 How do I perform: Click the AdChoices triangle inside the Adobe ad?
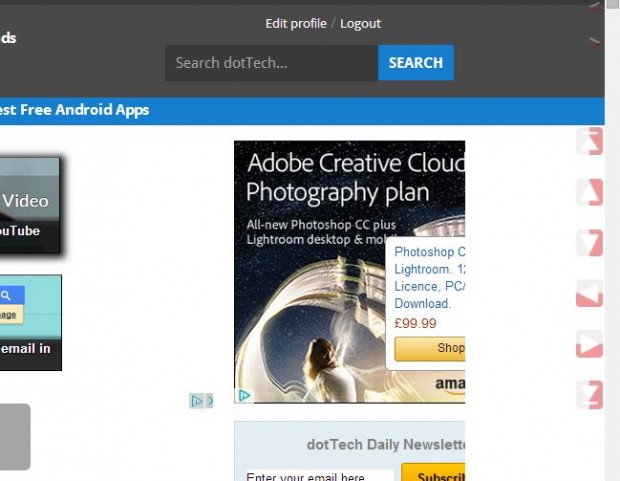click(x=244, y=395)
